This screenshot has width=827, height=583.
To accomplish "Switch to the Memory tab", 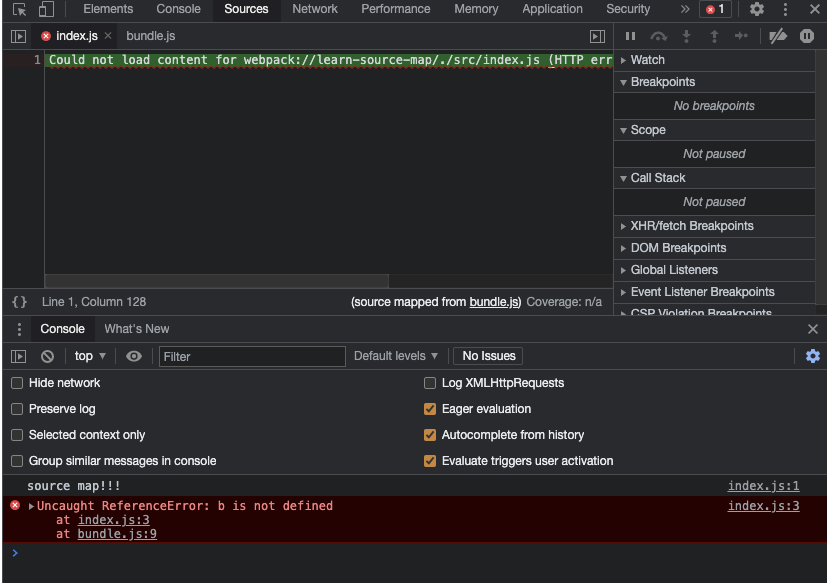I will click(476, 9).
